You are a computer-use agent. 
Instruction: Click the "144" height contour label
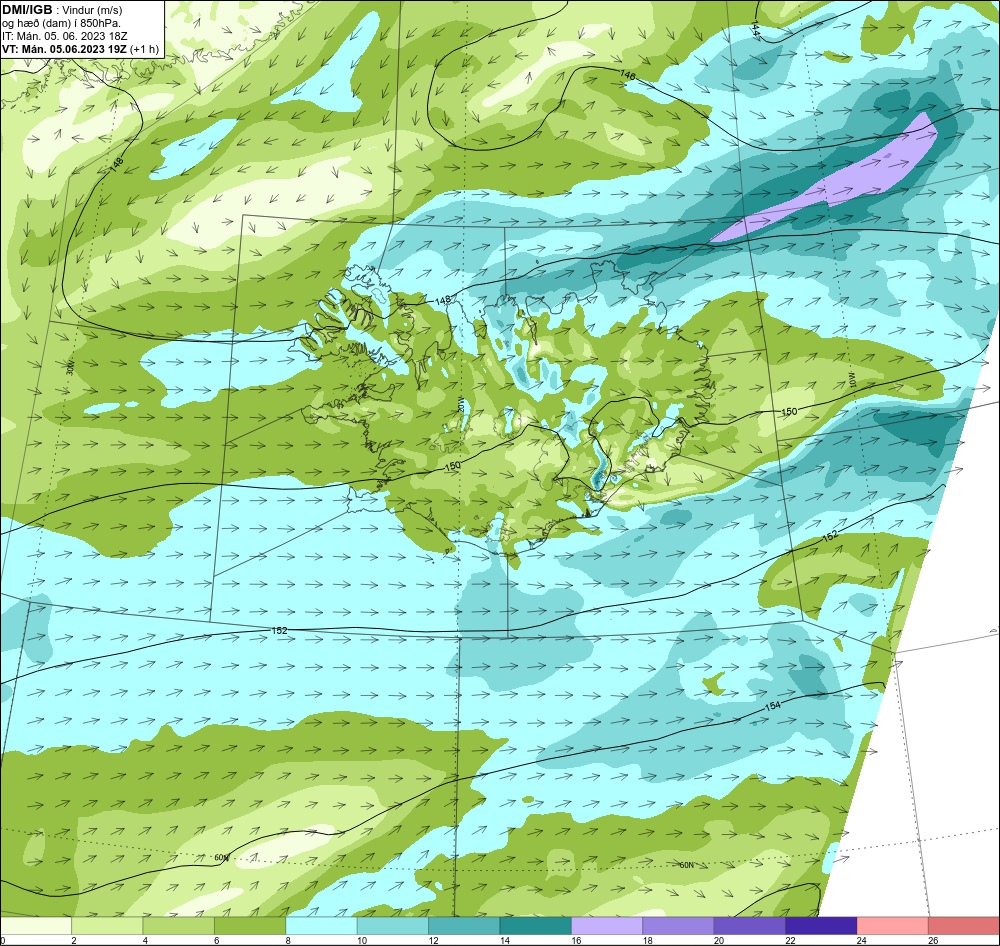coord(756,29)
